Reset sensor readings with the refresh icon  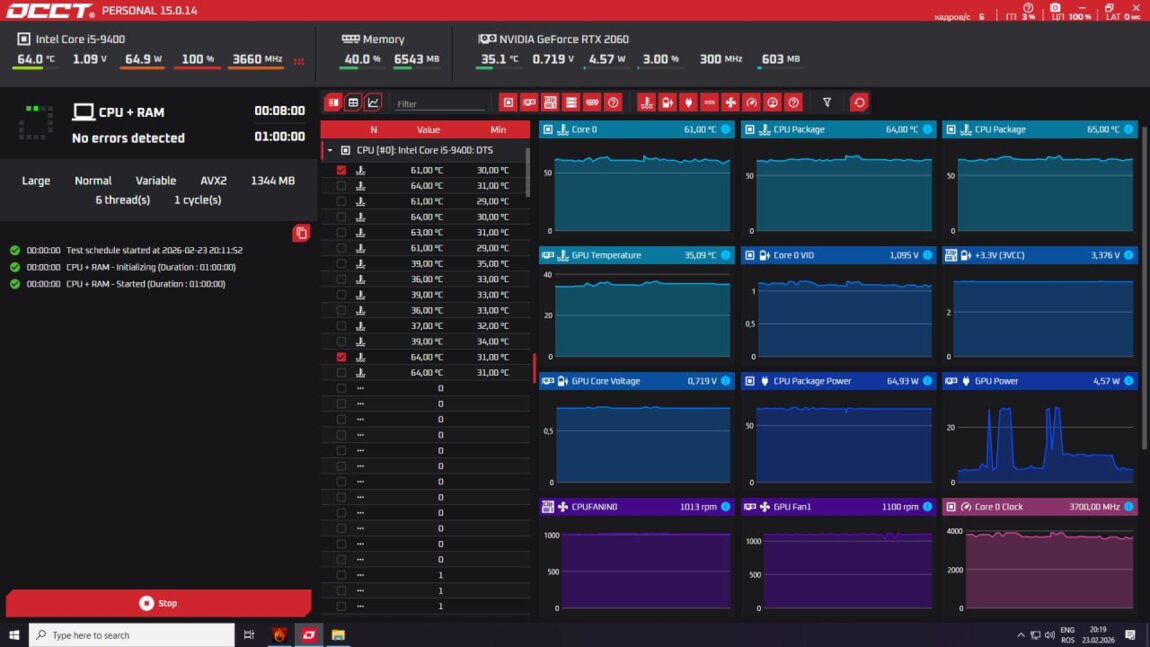coord(859,102)
